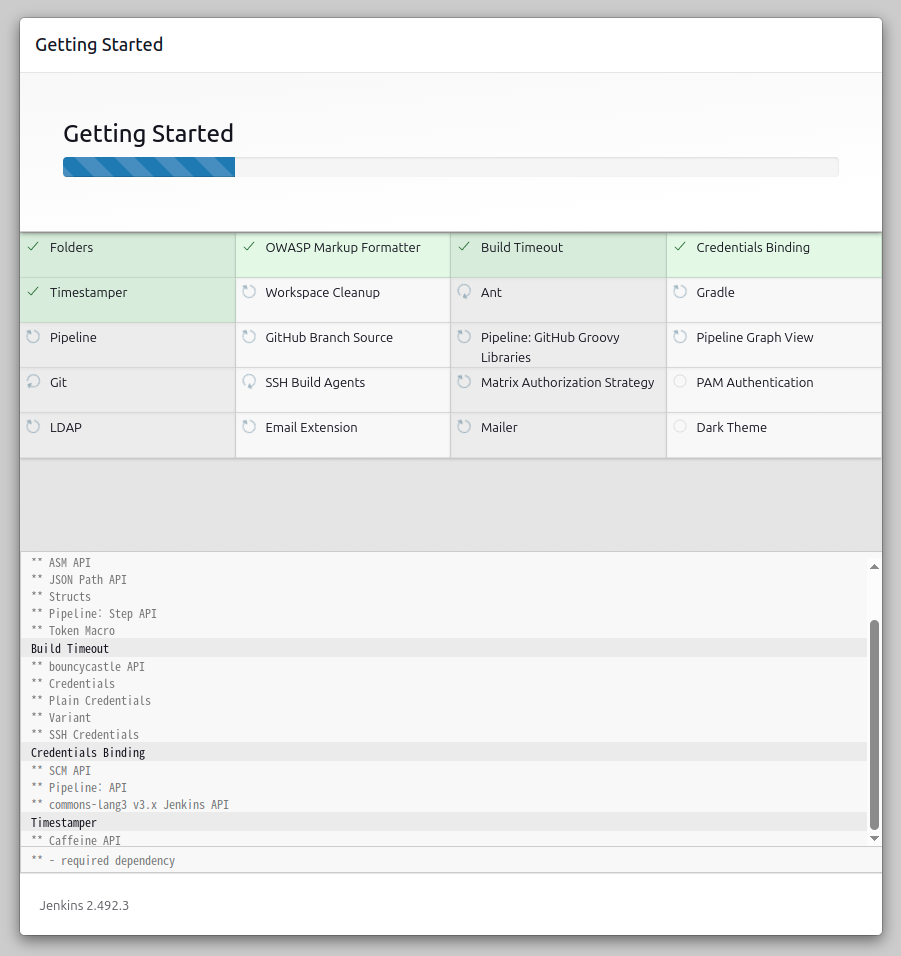Image resolution: width=901 pixels, height=956 pixels.
Task: Click the green checkmark beside Folders
Action: (33, 247)
